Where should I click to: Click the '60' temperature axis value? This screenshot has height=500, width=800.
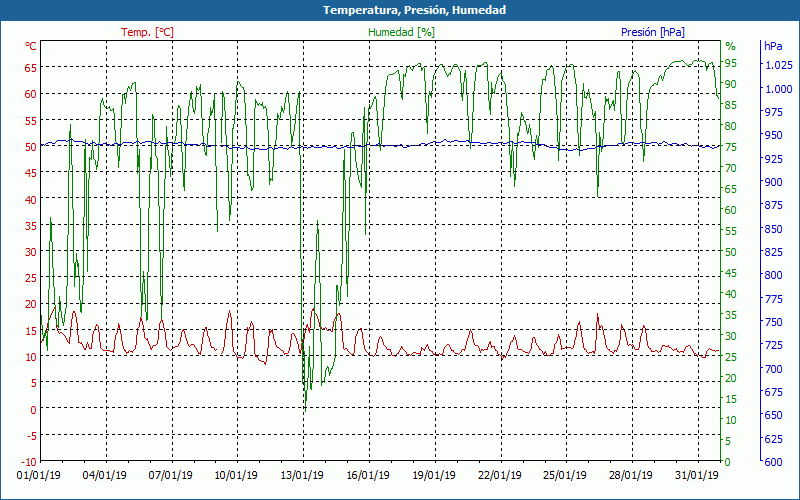[31, 94]
